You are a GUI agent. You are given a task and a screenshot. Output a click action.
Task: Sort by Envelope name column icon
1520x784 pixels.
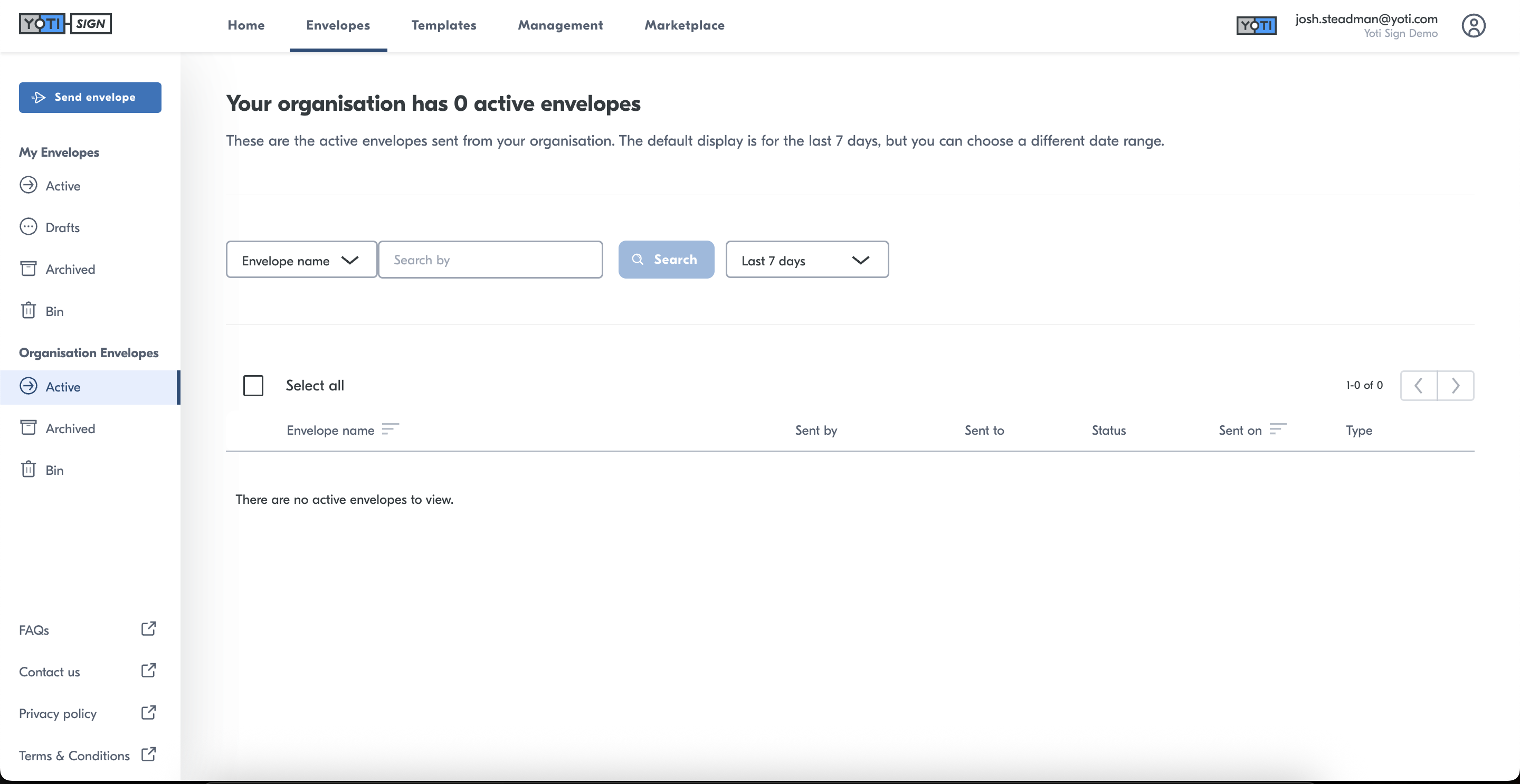[390, 429]
